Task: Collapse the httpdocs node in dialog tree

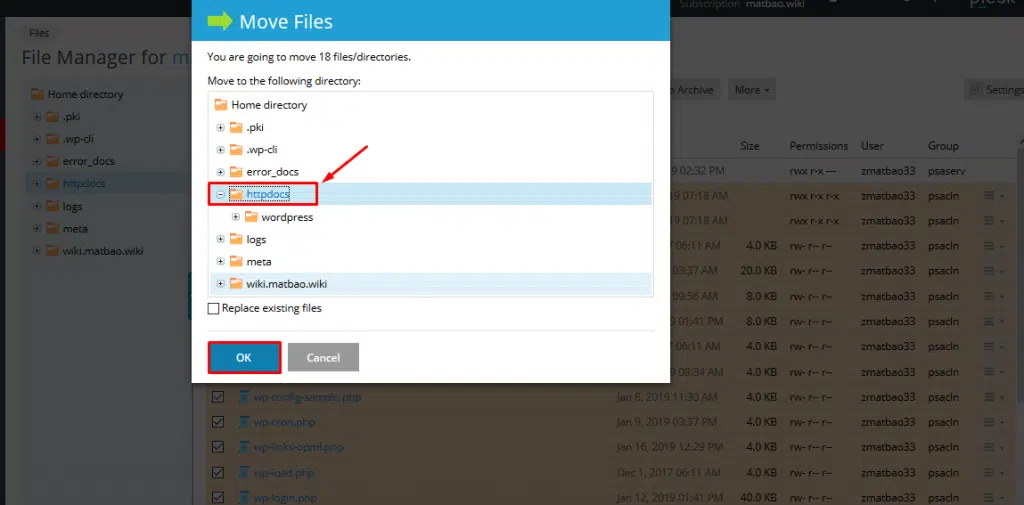Action: pos(221,194)
